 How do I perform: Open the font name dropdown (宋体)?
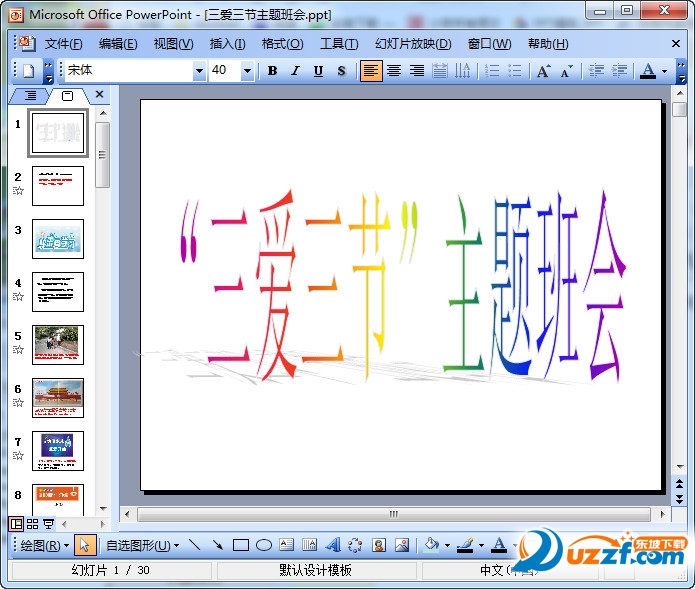(x=199, y=70)
